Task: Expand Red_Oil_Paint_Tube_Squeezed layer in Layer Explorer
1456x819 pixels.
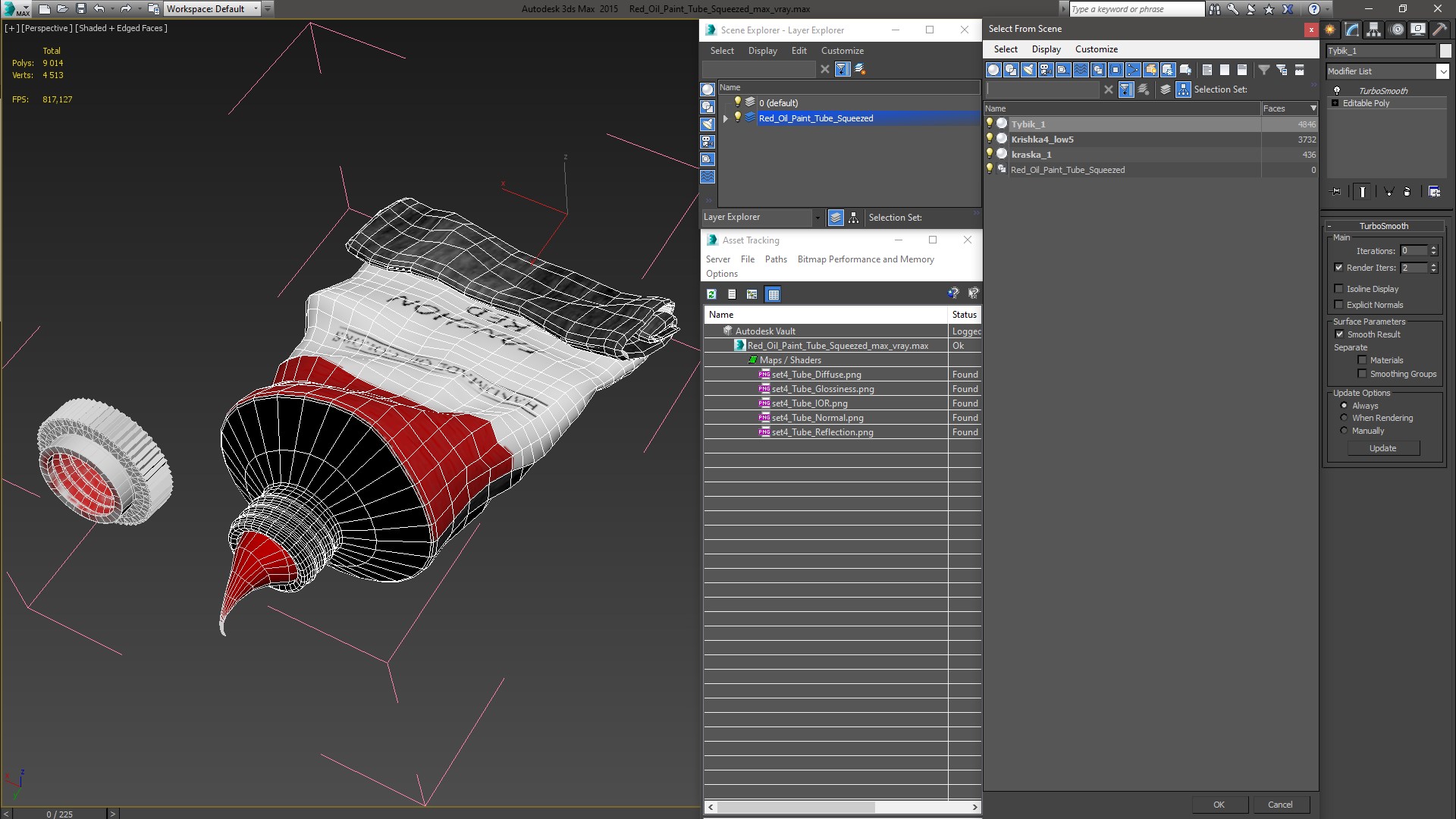Action: coord(726,118)
